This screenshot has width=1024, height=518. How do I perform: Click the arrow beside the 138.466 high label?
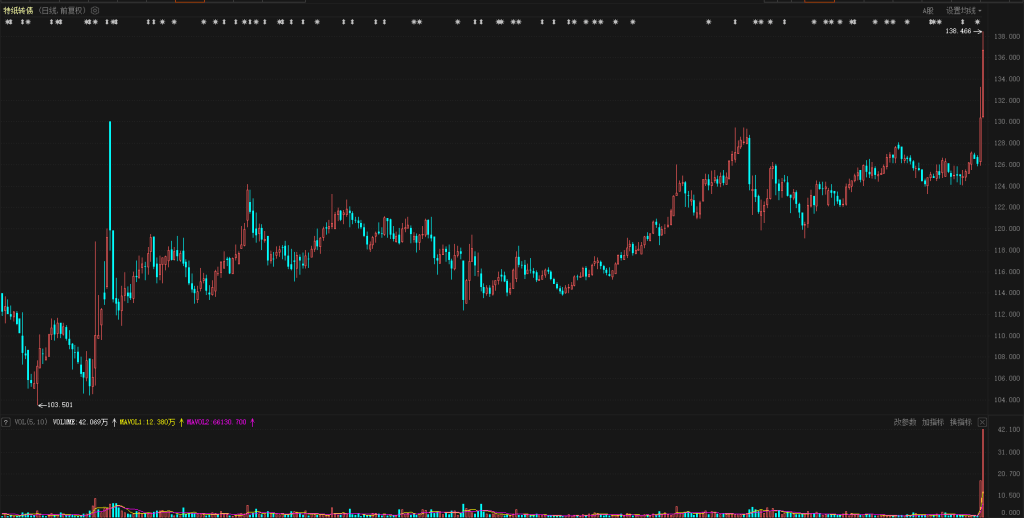(x=979, y=32)
